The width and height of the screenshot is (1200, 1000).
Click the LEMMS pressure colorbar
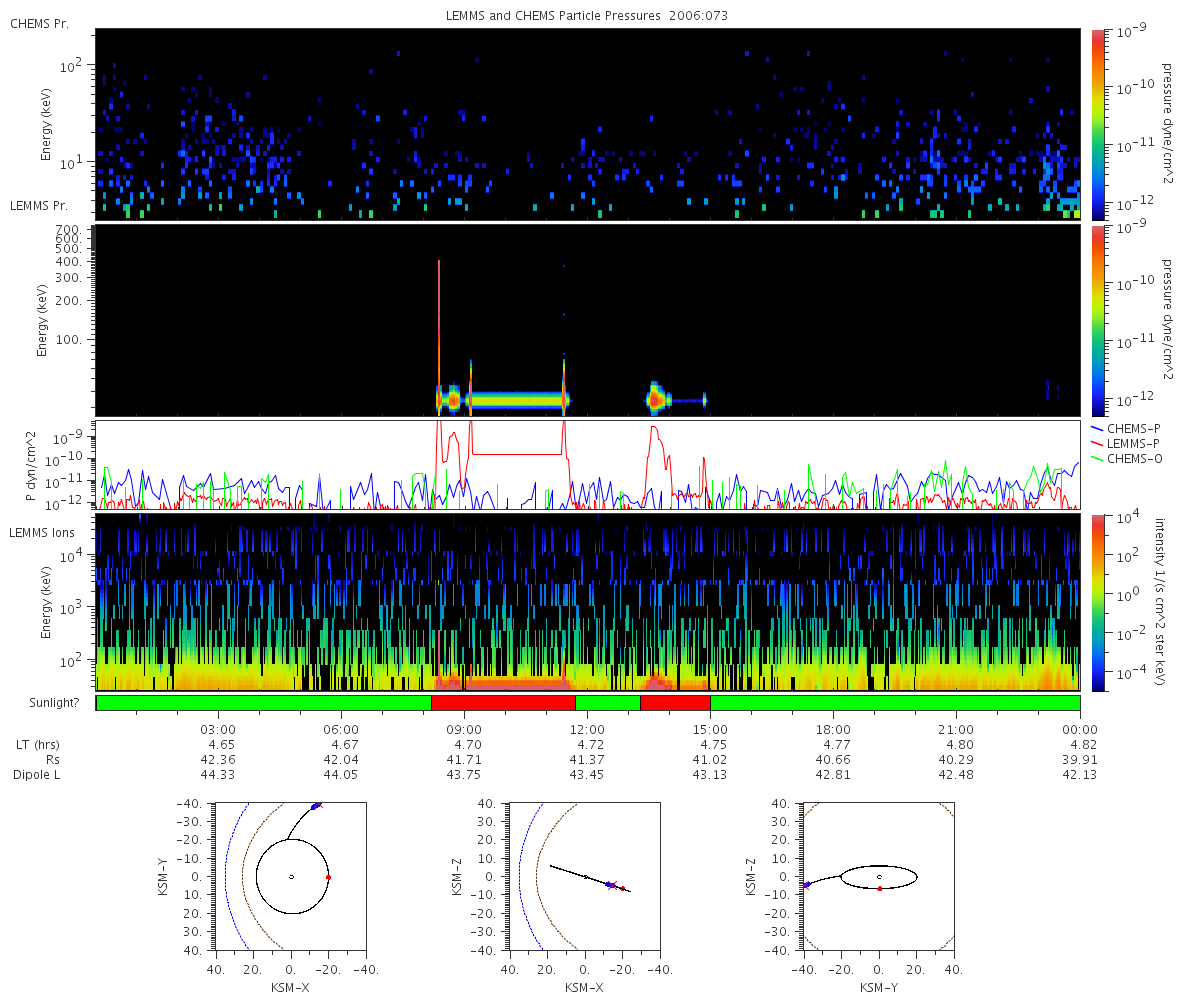(x=1097, y=321)
